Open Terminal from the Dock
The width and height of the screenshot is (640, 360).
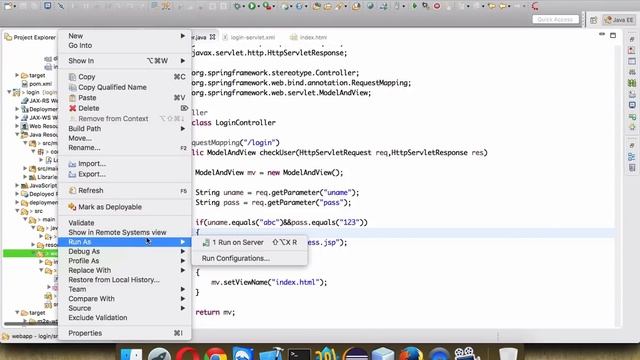(x=299, y=354)
